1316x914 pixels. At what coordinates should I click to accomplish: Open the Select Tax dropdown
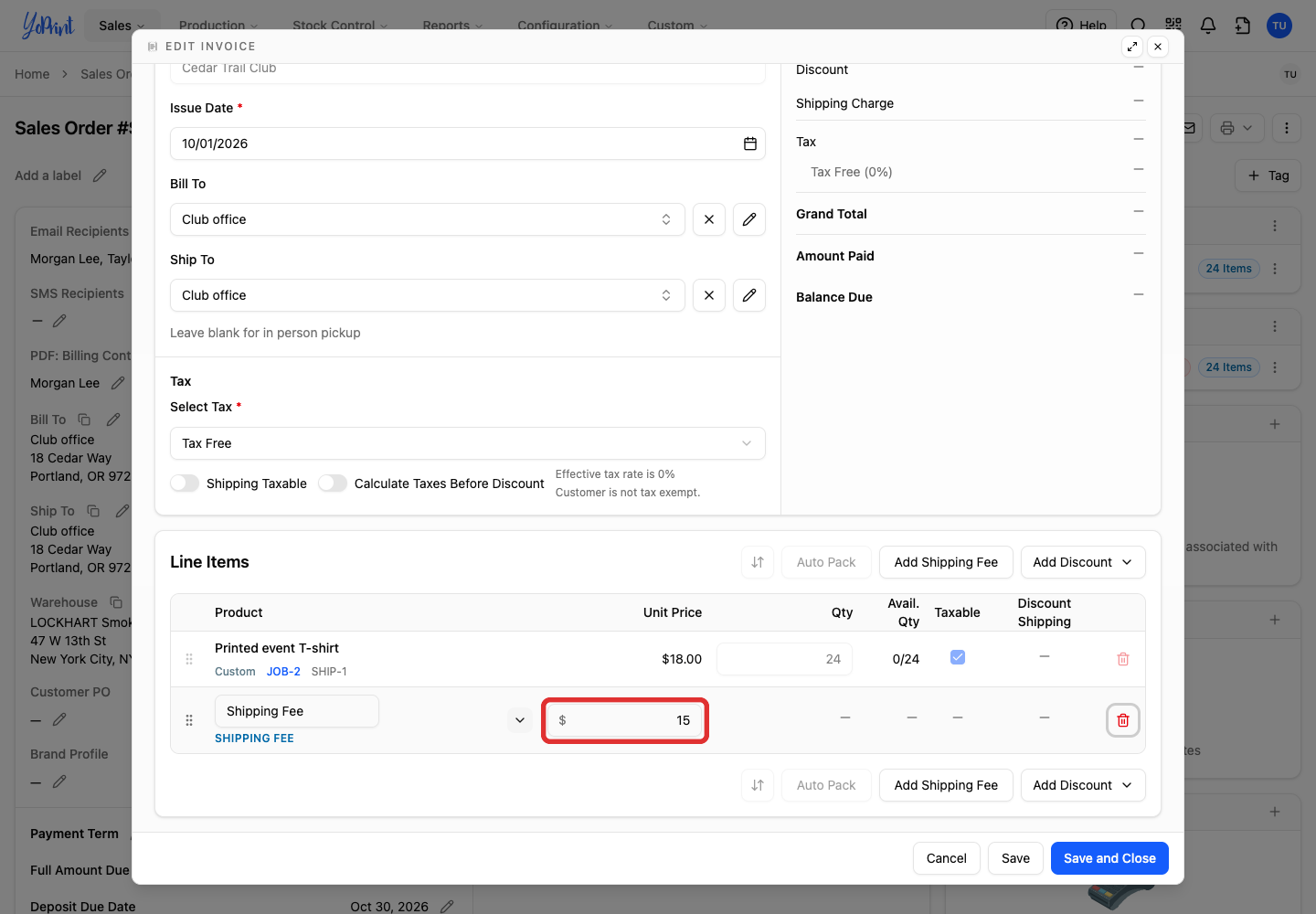pos(468,443)
